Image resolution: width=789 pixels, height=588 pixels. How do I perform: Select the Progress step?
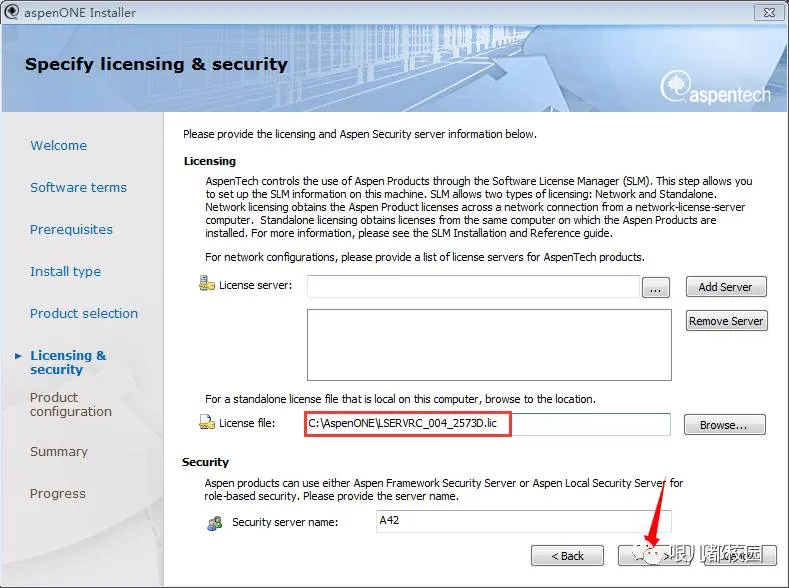[x=58, y=493]
